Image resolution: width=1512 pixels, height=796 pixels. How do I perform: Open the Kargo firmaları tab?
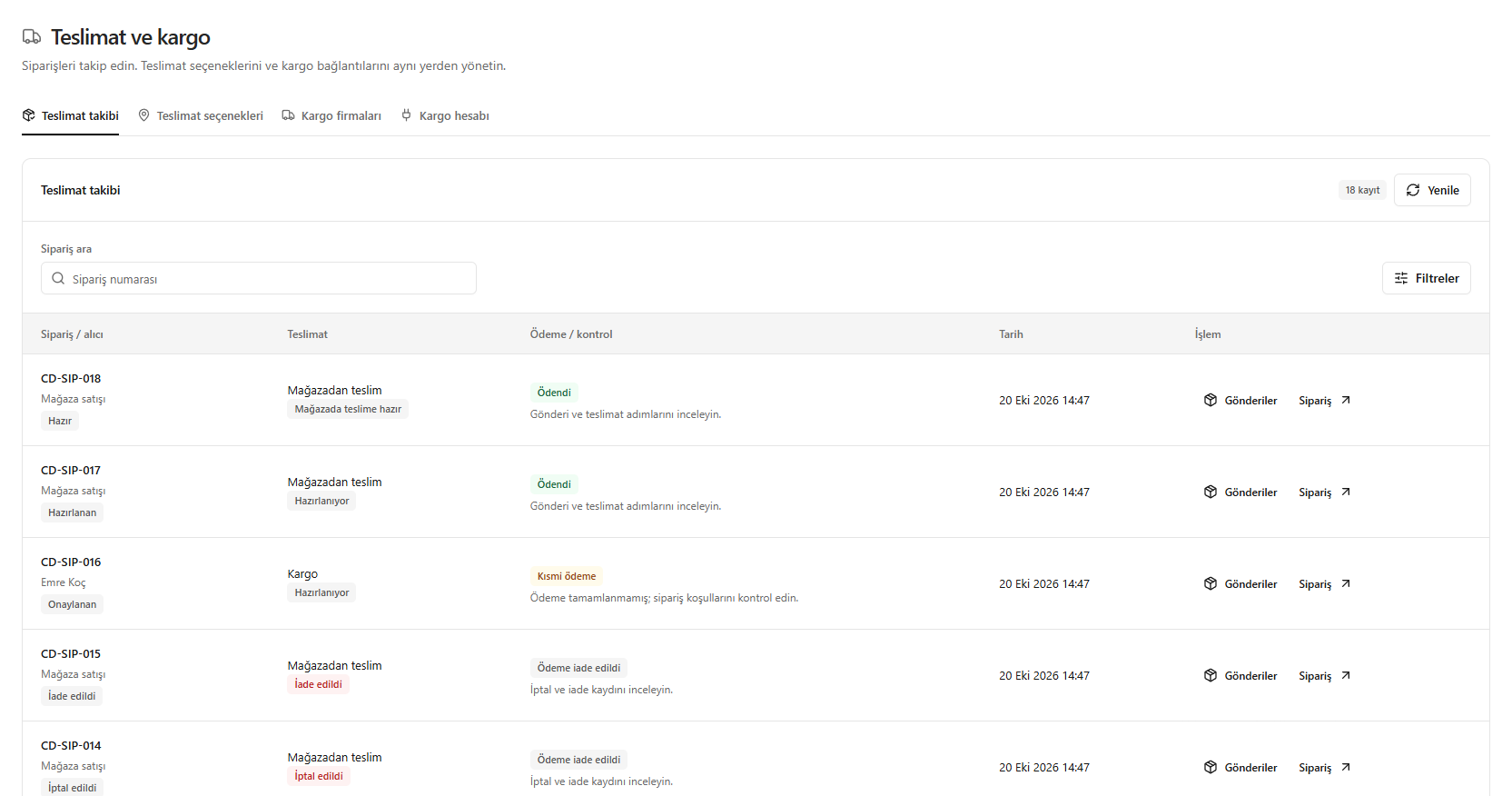[331, 115]
